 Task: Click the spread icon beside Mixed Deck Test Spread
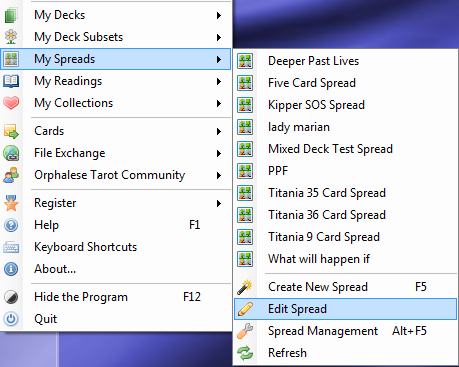[x=245, y=149]
